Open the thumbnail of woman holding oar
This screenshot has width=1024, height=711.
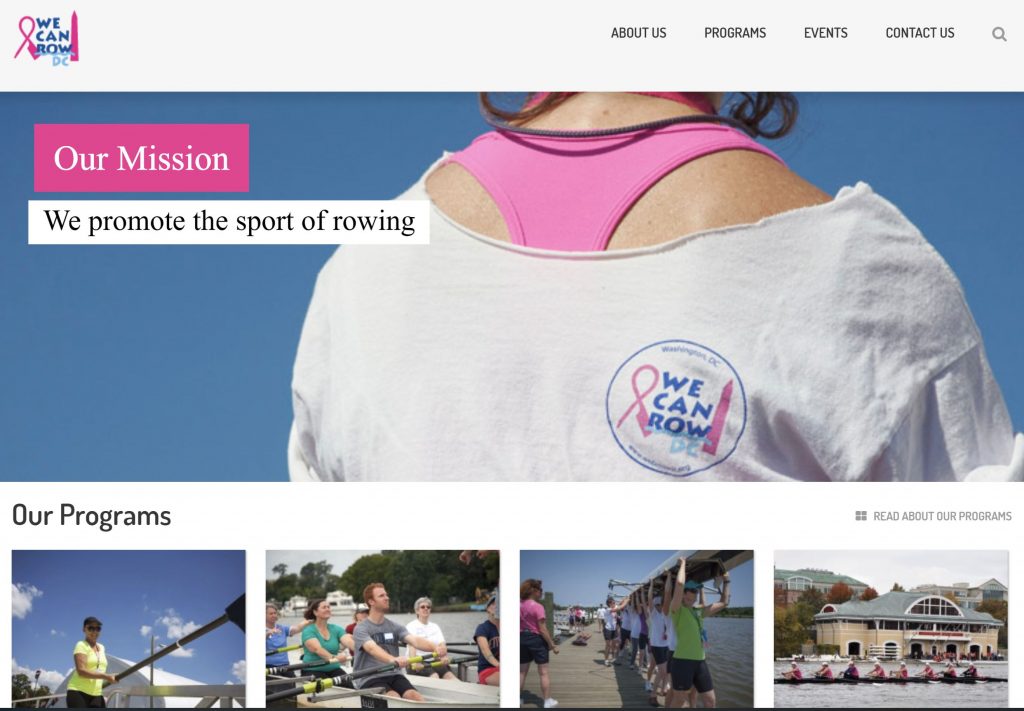[x=129, y=629]
